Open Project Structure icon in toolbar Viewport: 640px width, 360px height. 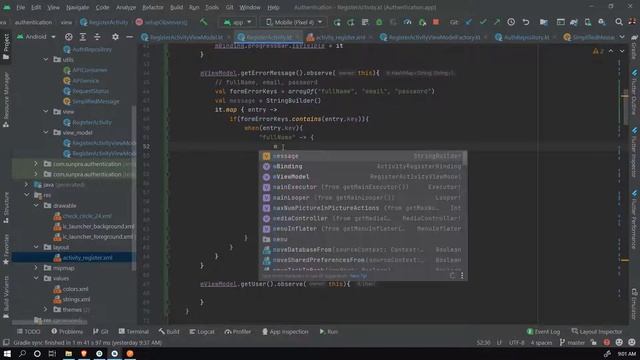pyautogui.click(x=544, y=22)
